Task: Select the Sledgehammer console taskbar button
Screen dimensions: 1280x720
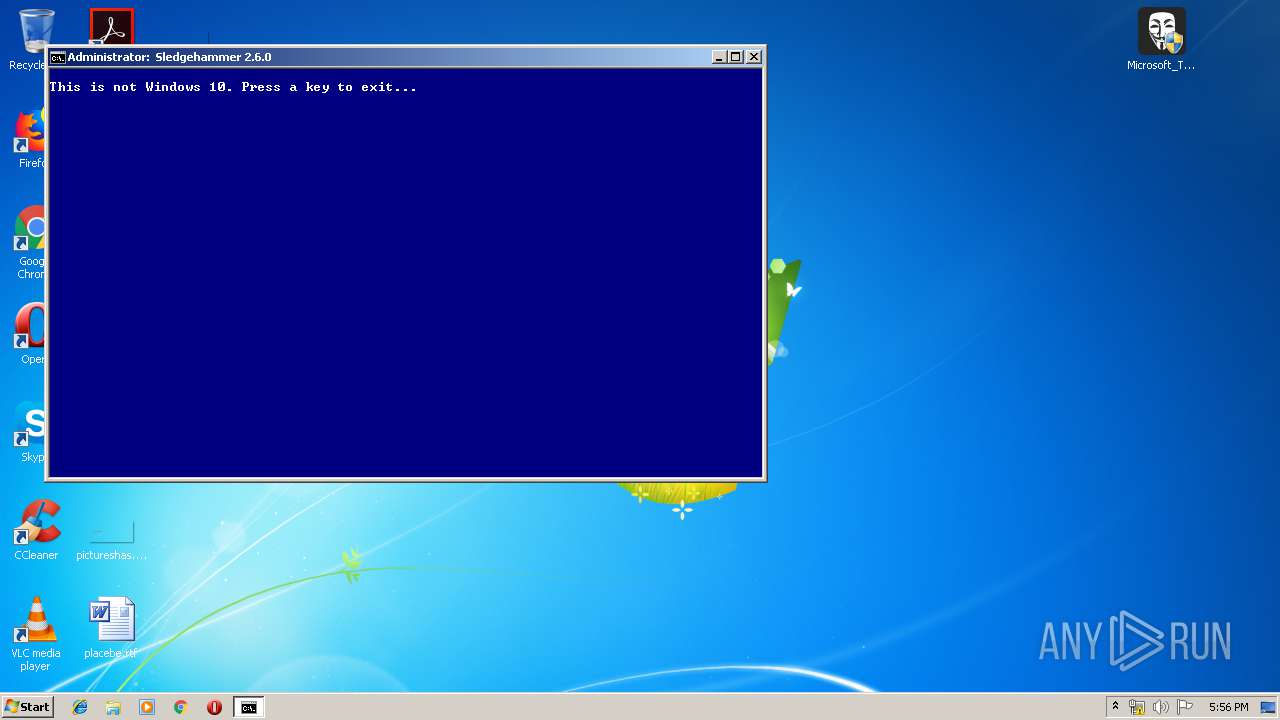Action: point(248,707)
